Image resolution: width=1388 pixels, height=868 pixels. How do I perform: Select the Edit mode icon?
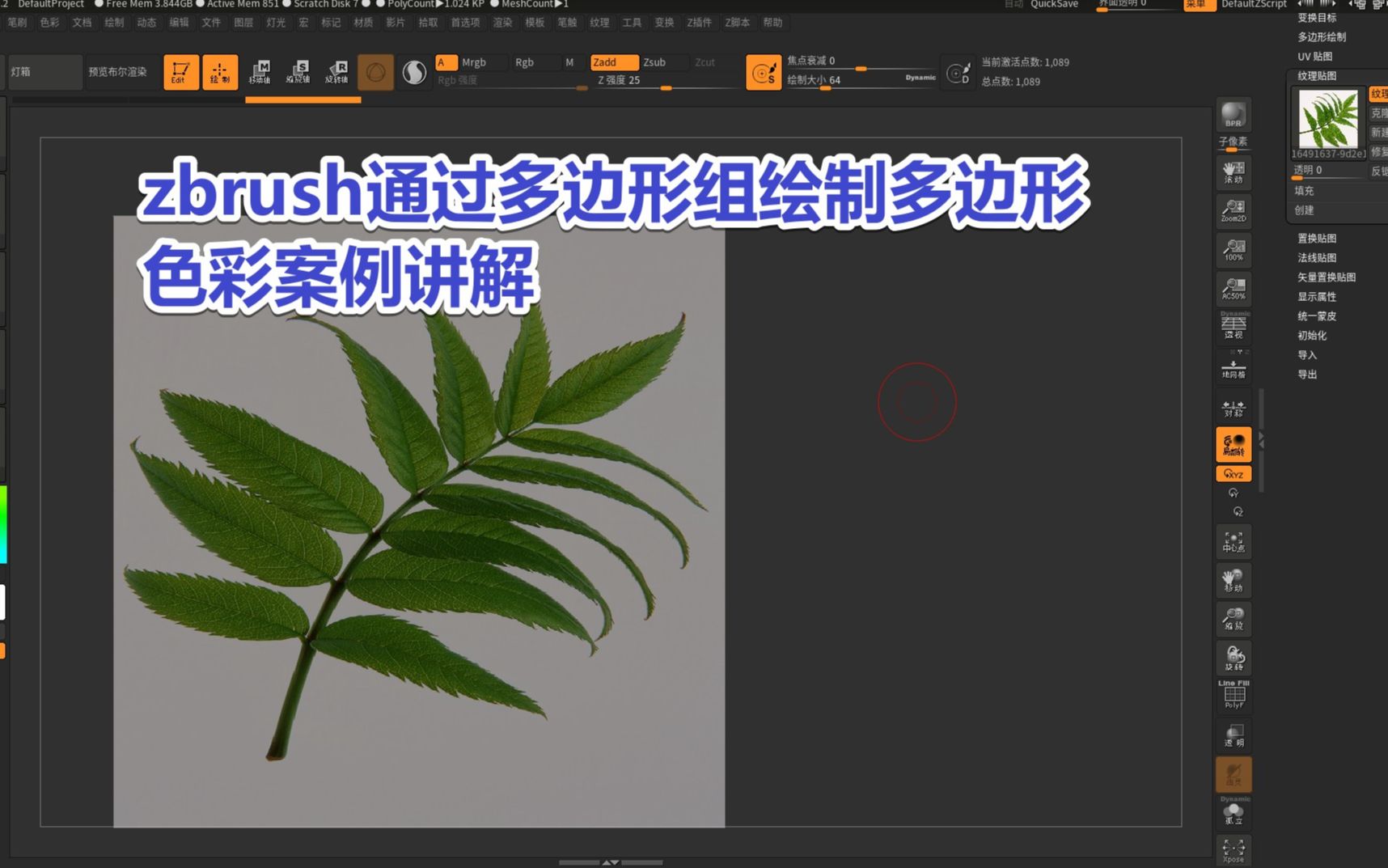point(180,72)
